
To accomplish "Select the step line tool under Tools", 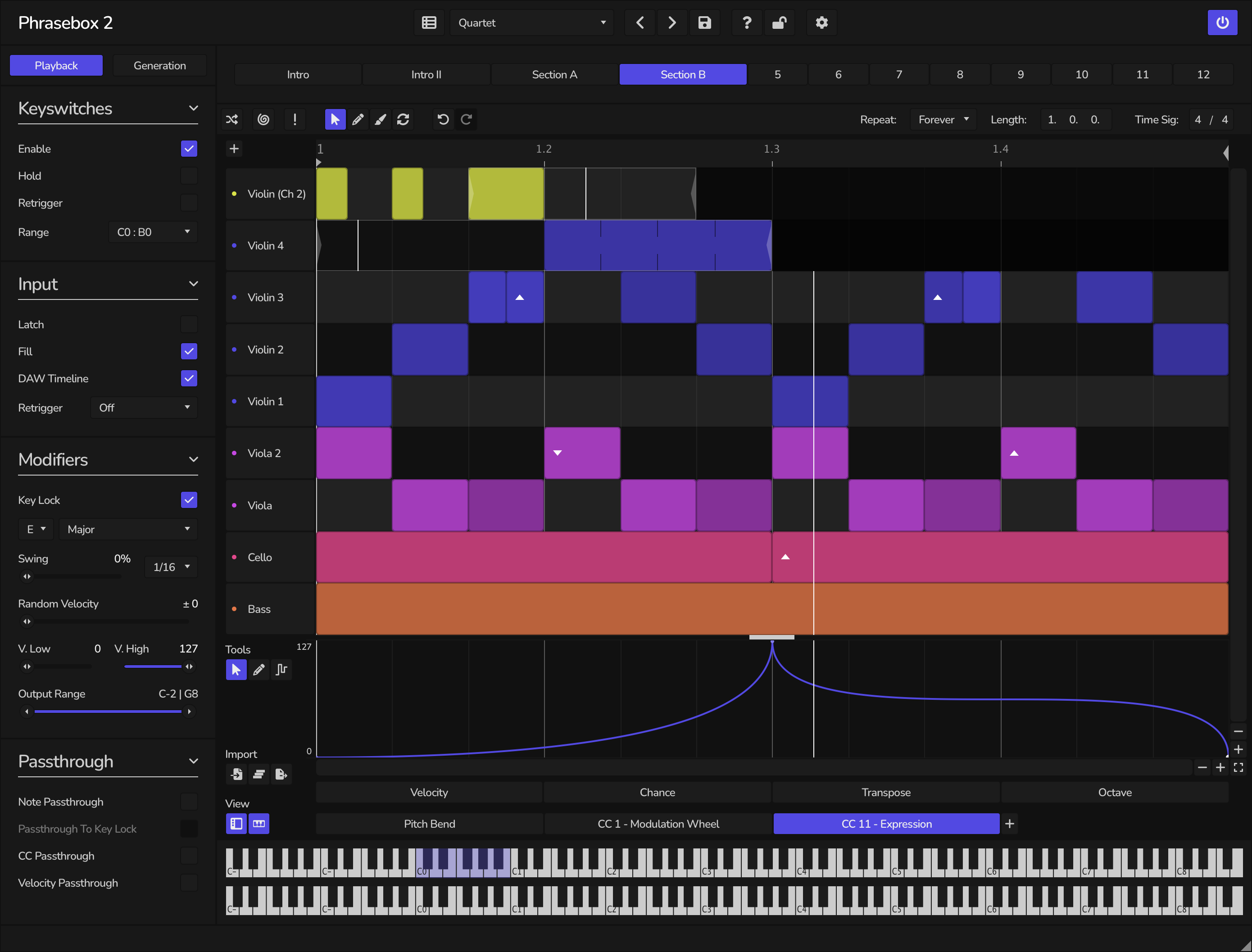I will tap(281, 670).
